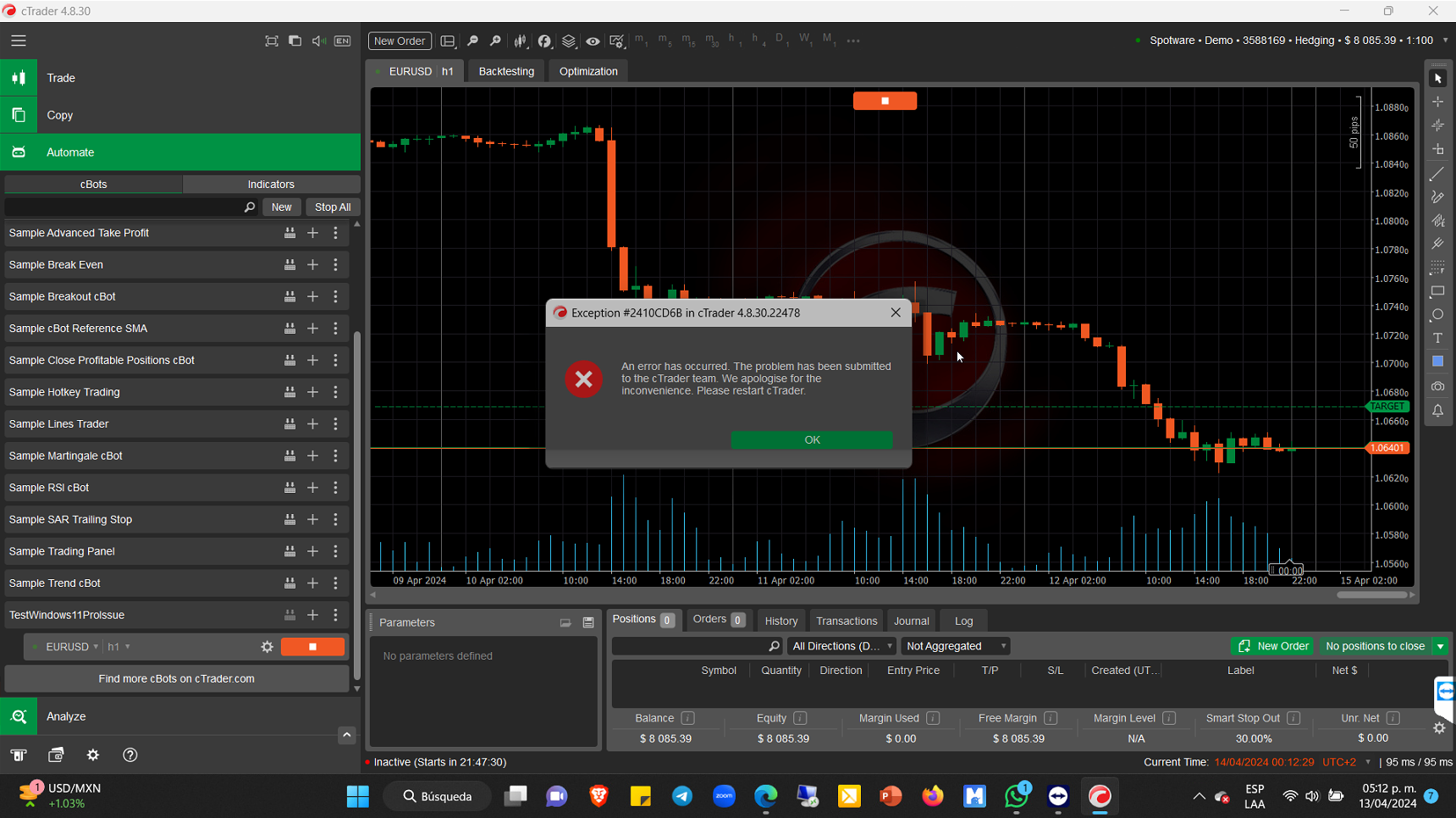Open chart settings gear icon in toolbar
Screen dimensions: 1456x818
tap(617, 41)
